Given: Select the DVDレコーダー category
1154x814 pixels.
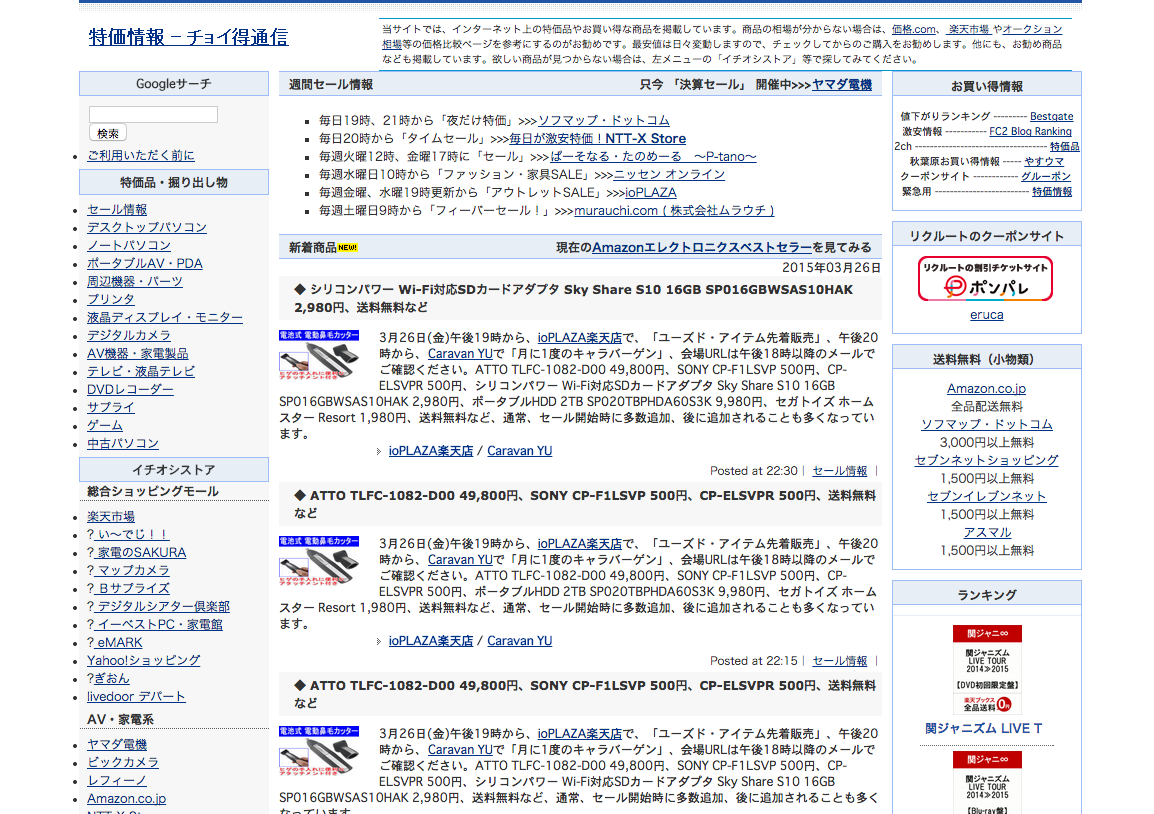Looking at the screenshot, I should (x=130, y=389).
